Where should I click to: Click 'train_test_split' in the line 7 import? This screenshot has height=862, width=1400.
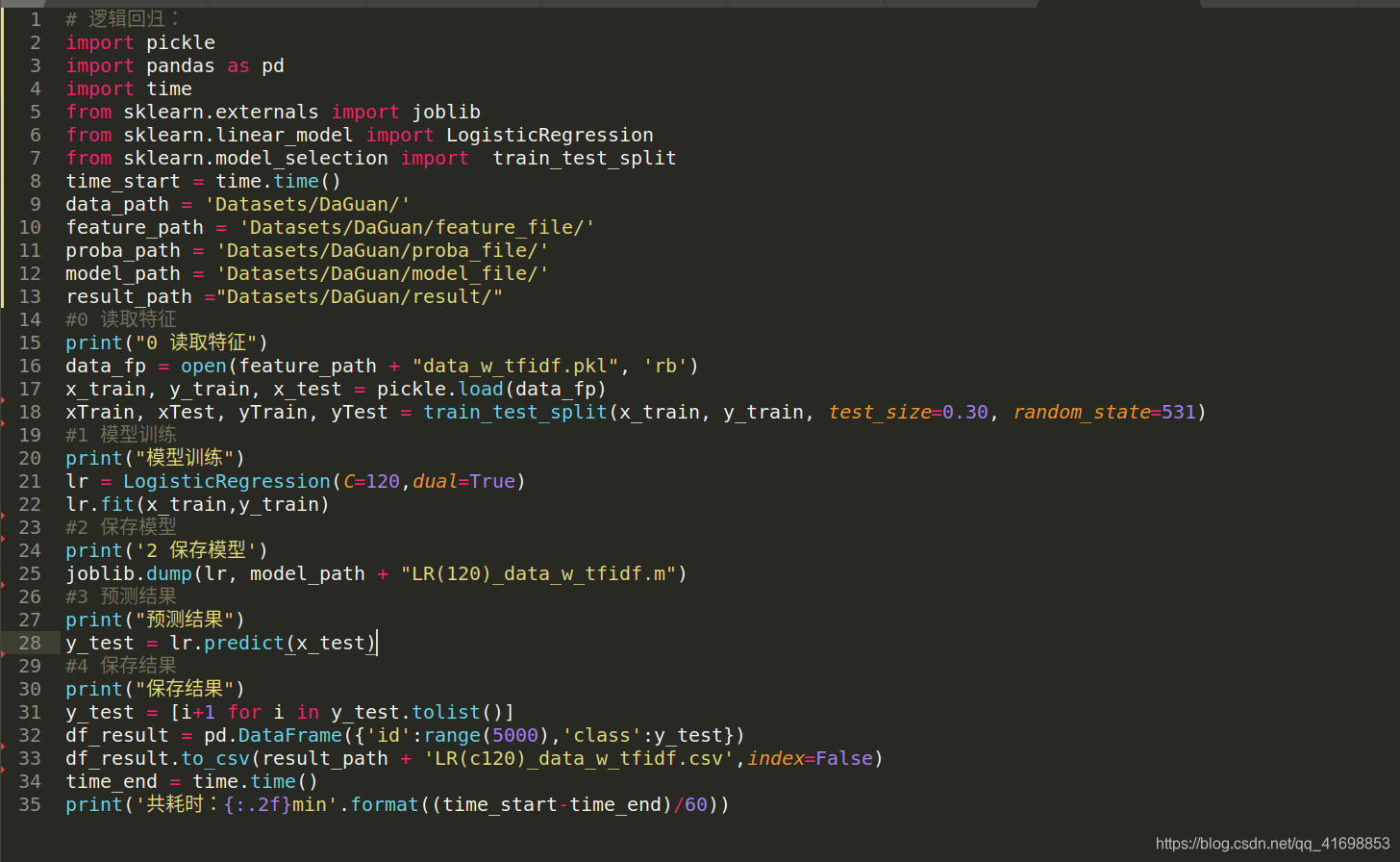[585, 158]
